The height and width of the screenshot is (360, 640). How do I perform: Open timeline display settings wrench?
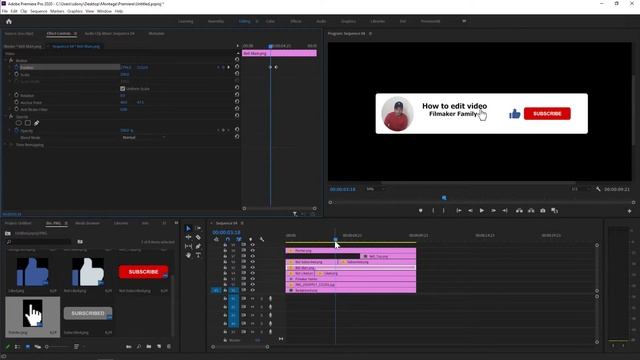click(x=262, y=239)
